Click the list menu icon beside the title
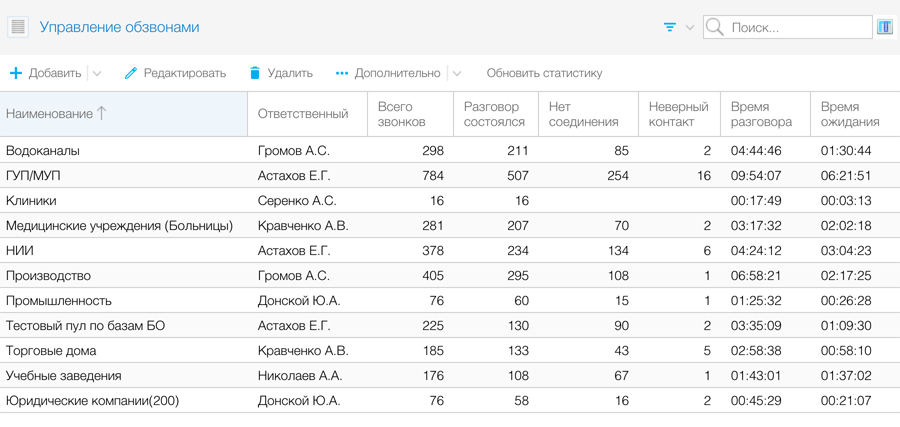The width and height of the screenshot is (900, 427). pyautogui.click(x=18, y=27)
